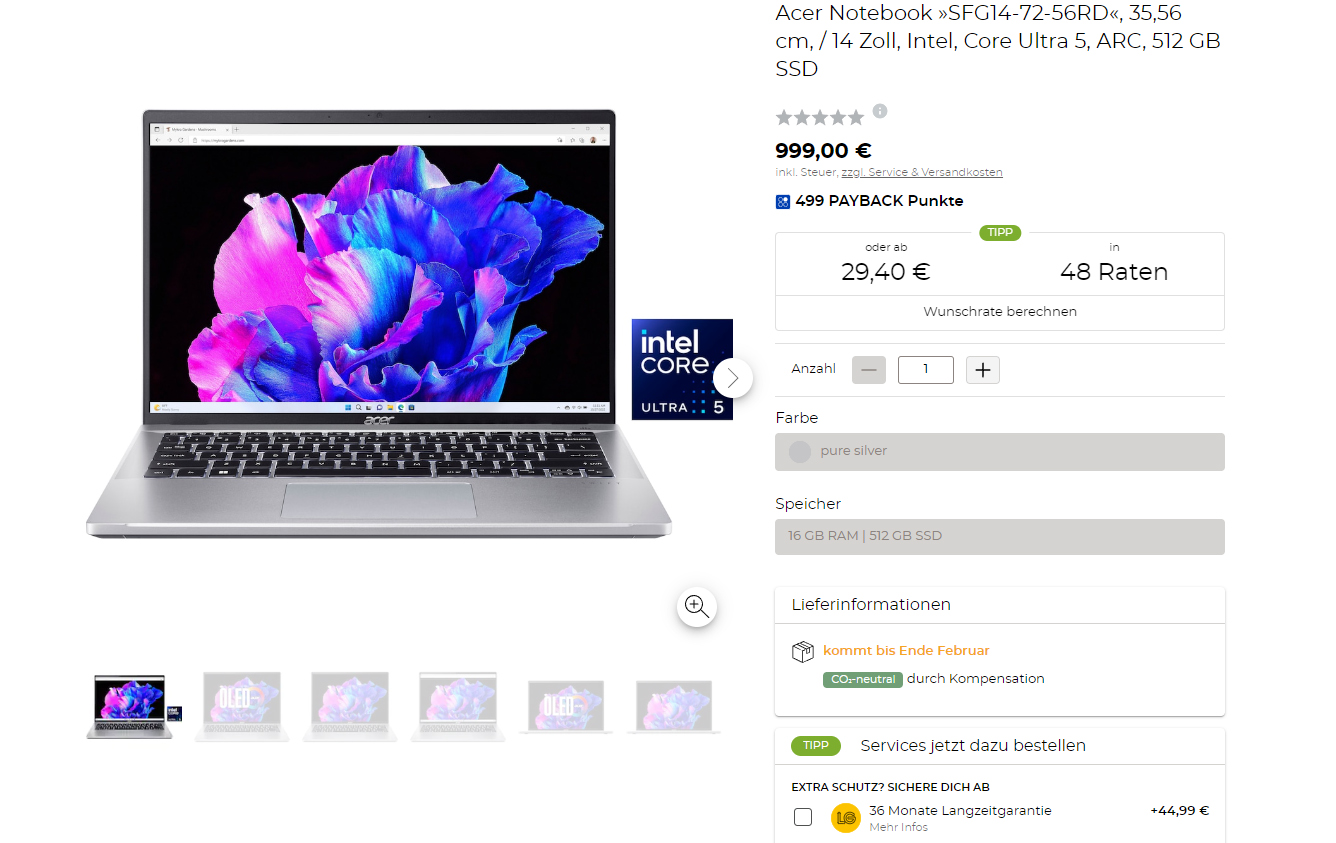The image size is (1336, 843).
Task: Click the Service & Versandkosten link
Action: 936,172
